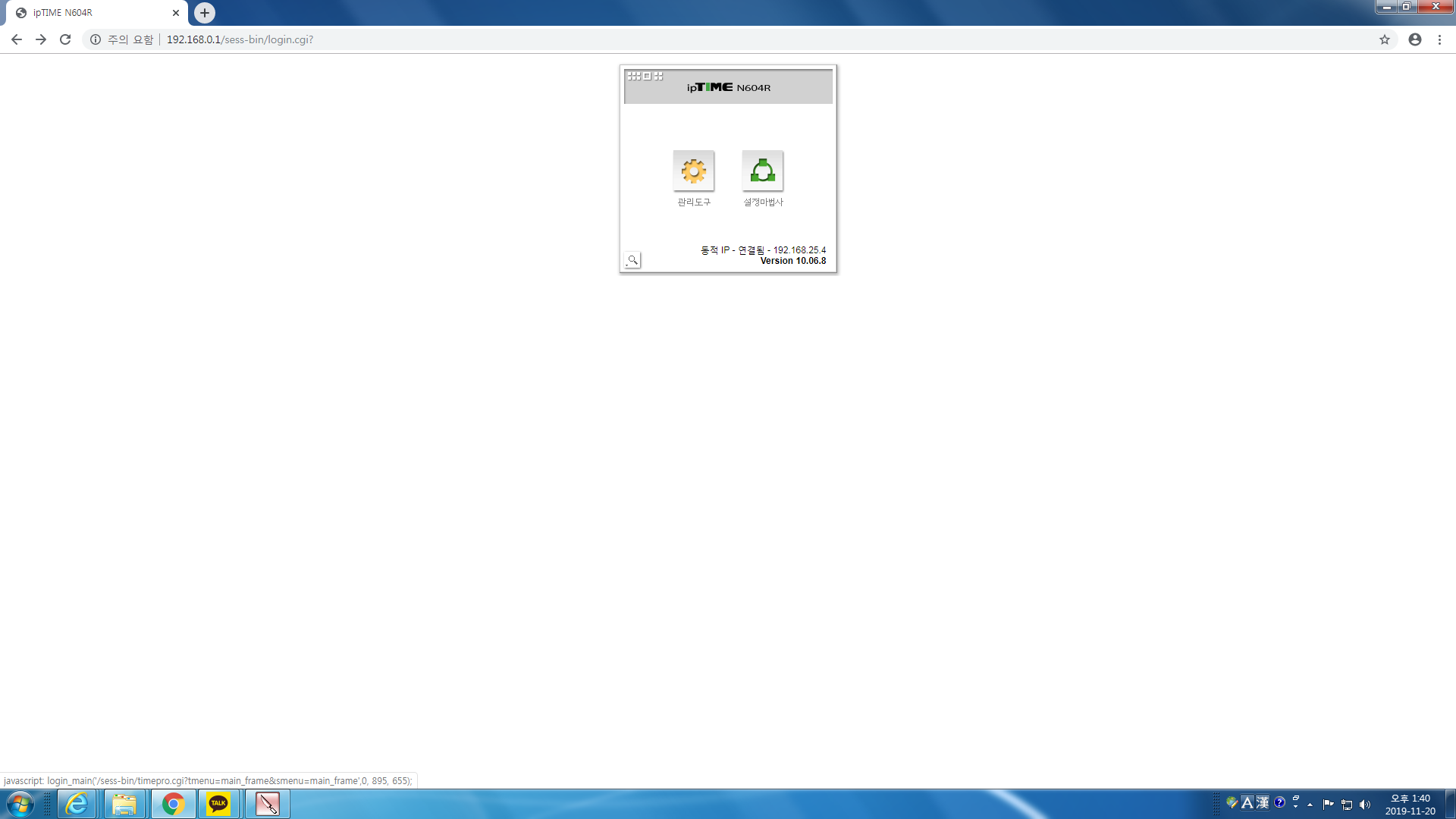Go forward in browser history
The width and height of the screenshot is (1456, 819).
[x=41, y=39]
